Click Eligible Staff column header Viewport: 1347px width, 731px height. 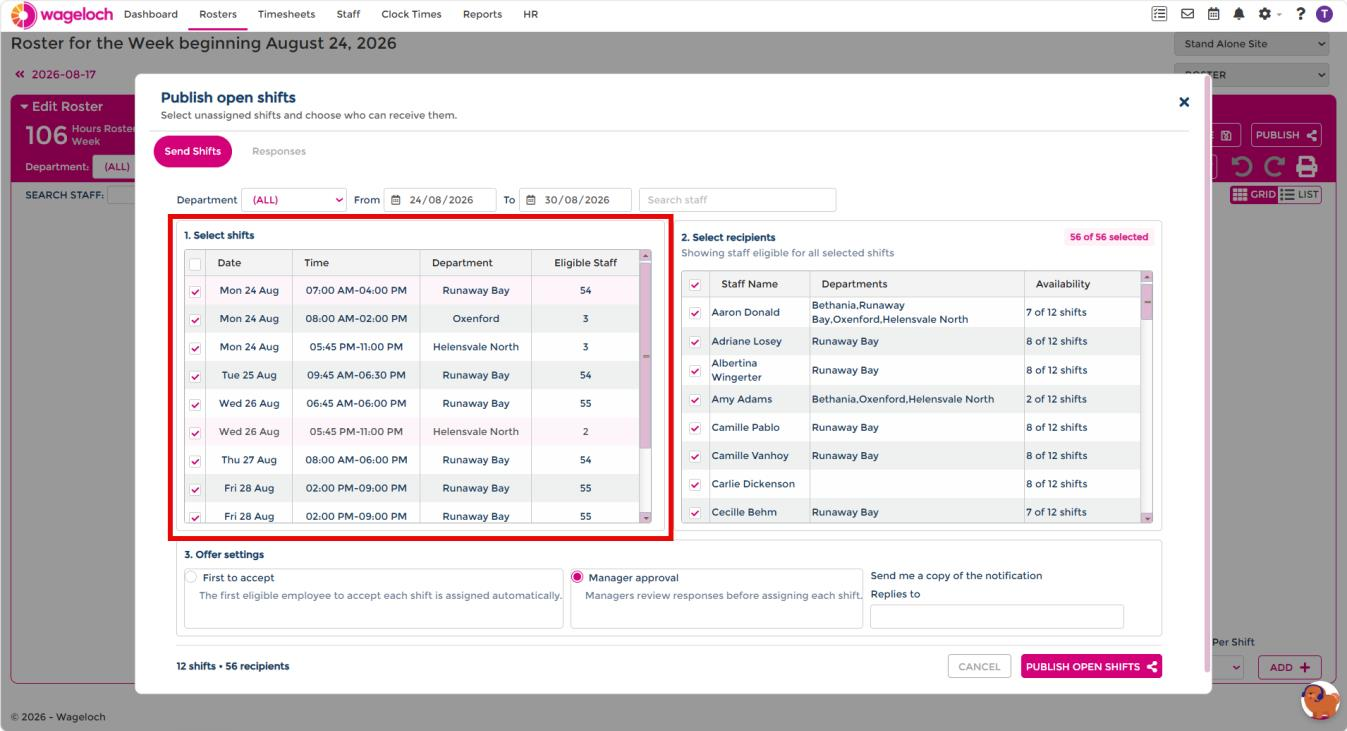(585, 263)
